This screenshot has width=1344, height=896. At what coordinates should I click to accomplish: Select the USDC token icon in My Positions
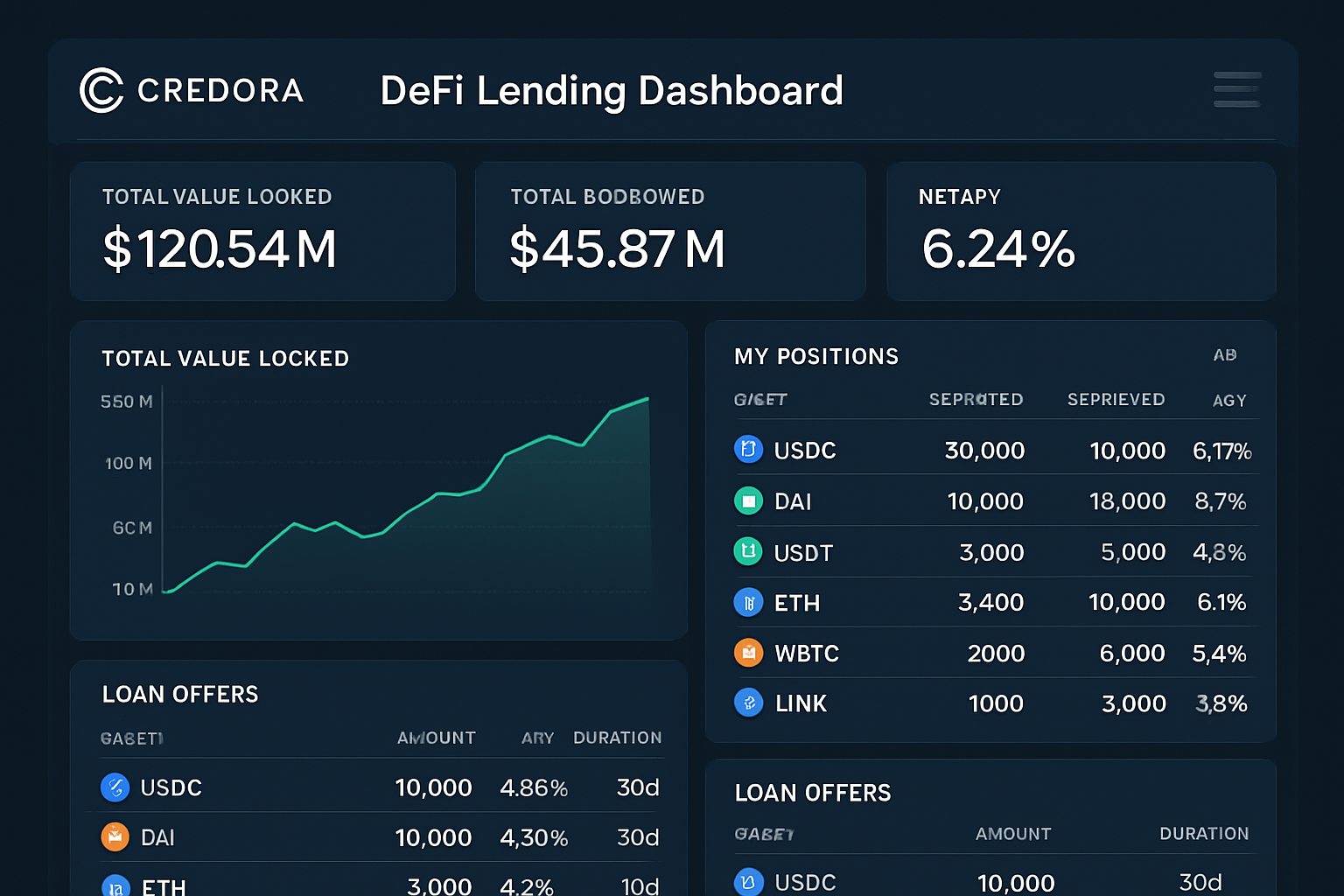pyautogui.click(x=748, y=450)
